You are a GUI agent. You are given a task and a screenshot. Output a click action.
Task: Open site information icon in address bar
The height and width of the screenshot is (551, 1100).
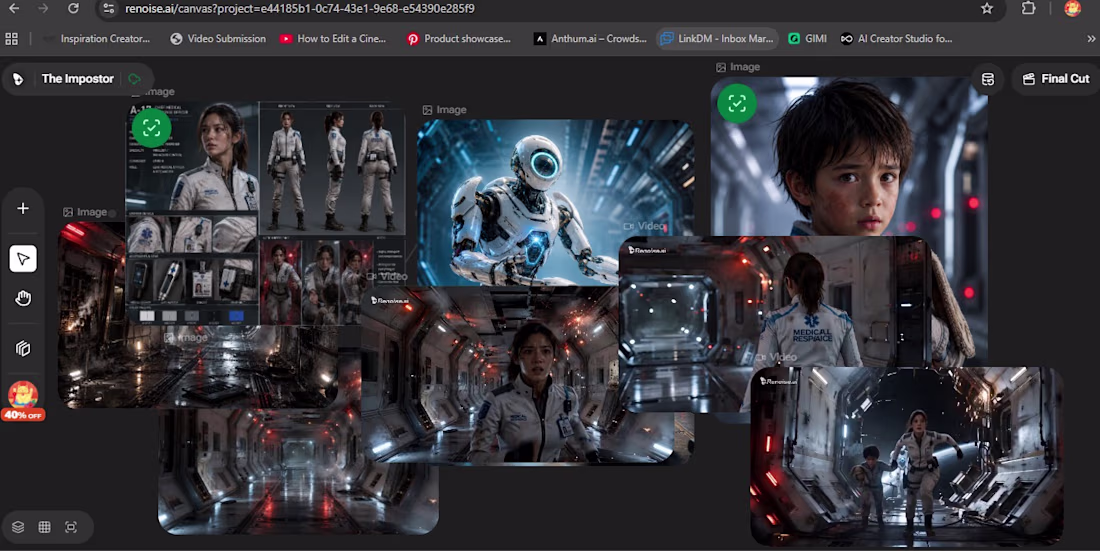(108, 8)
